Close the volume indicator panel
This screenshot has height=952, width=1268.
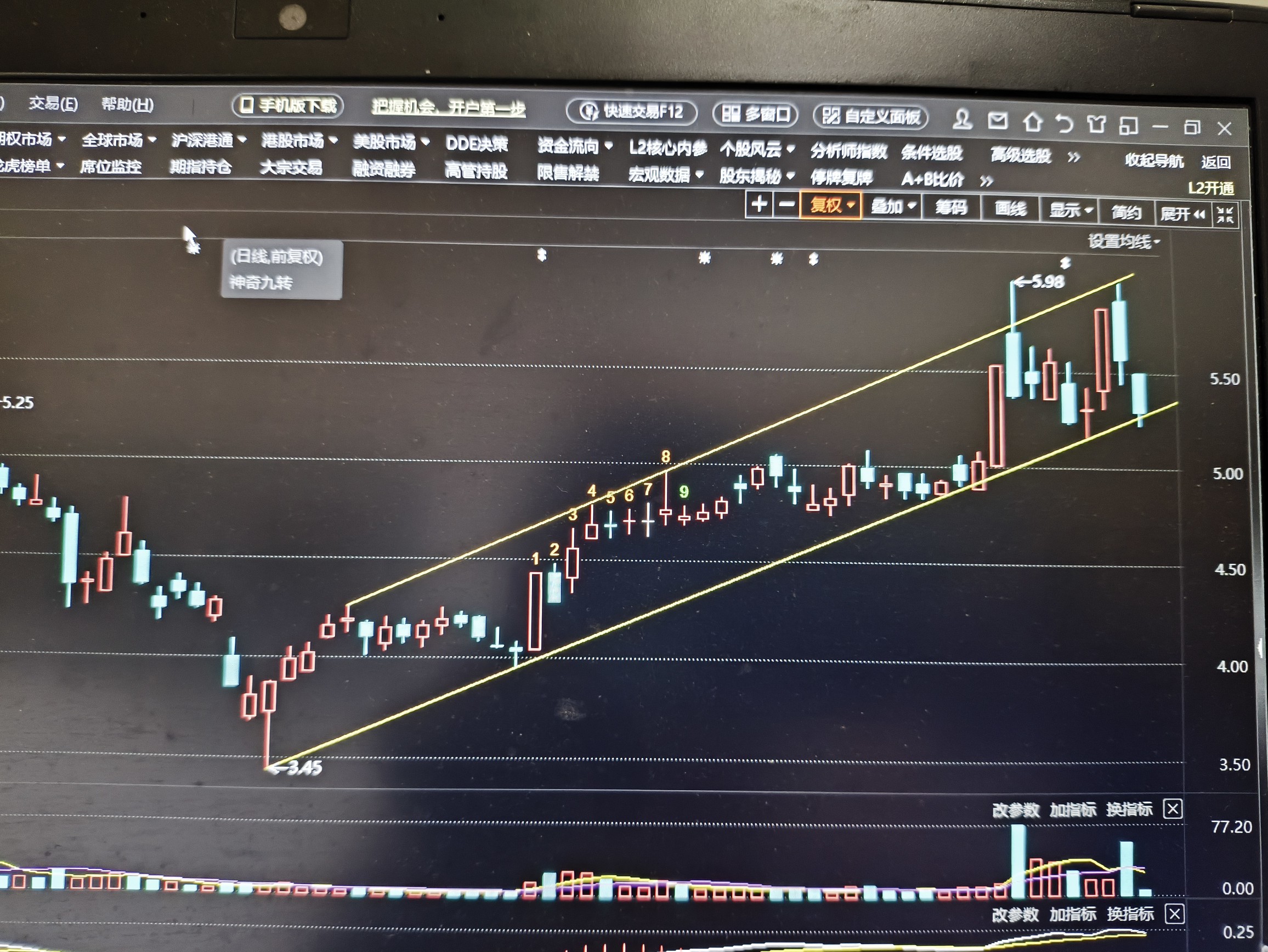point(1173,809)
